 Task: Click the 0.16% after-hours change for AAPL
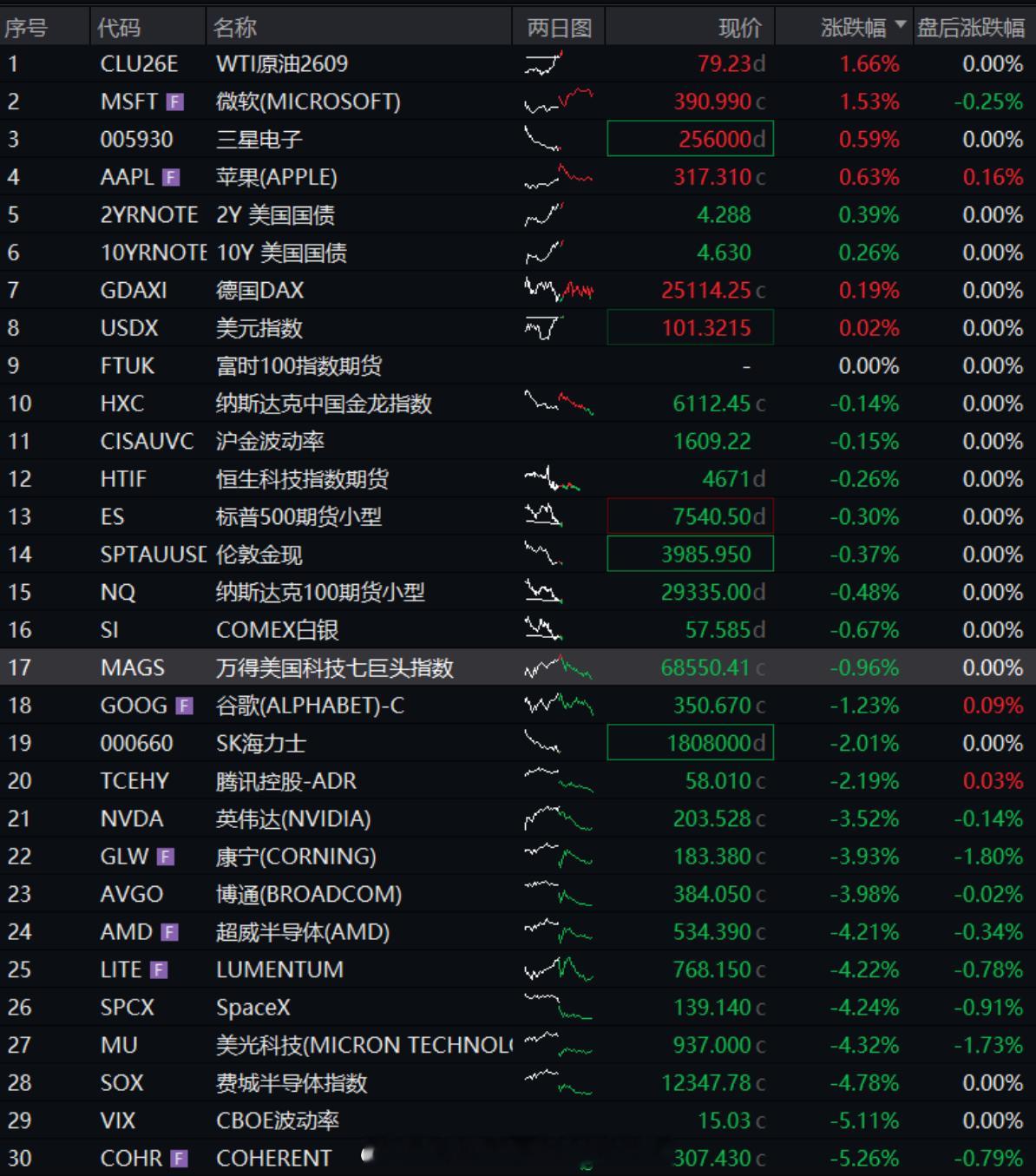point(993,177)
